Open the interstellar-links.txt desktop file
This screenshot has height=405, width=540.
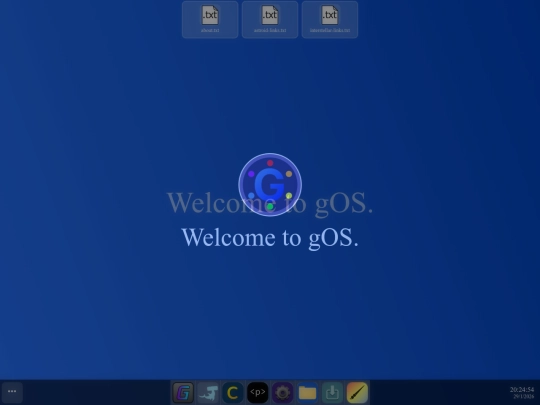[x=330, y=20]
